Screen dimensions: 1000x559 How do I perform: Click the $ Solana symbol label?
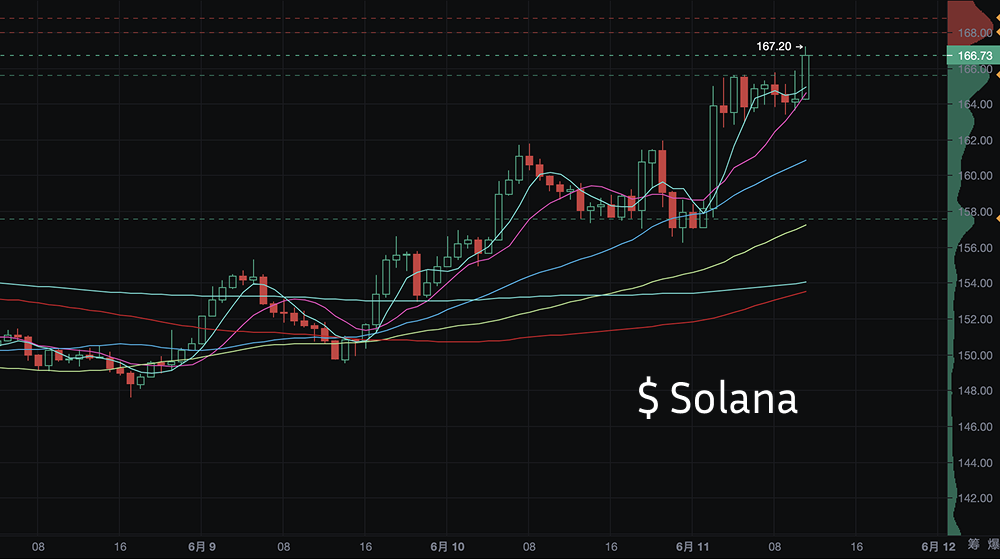[718, 398]
